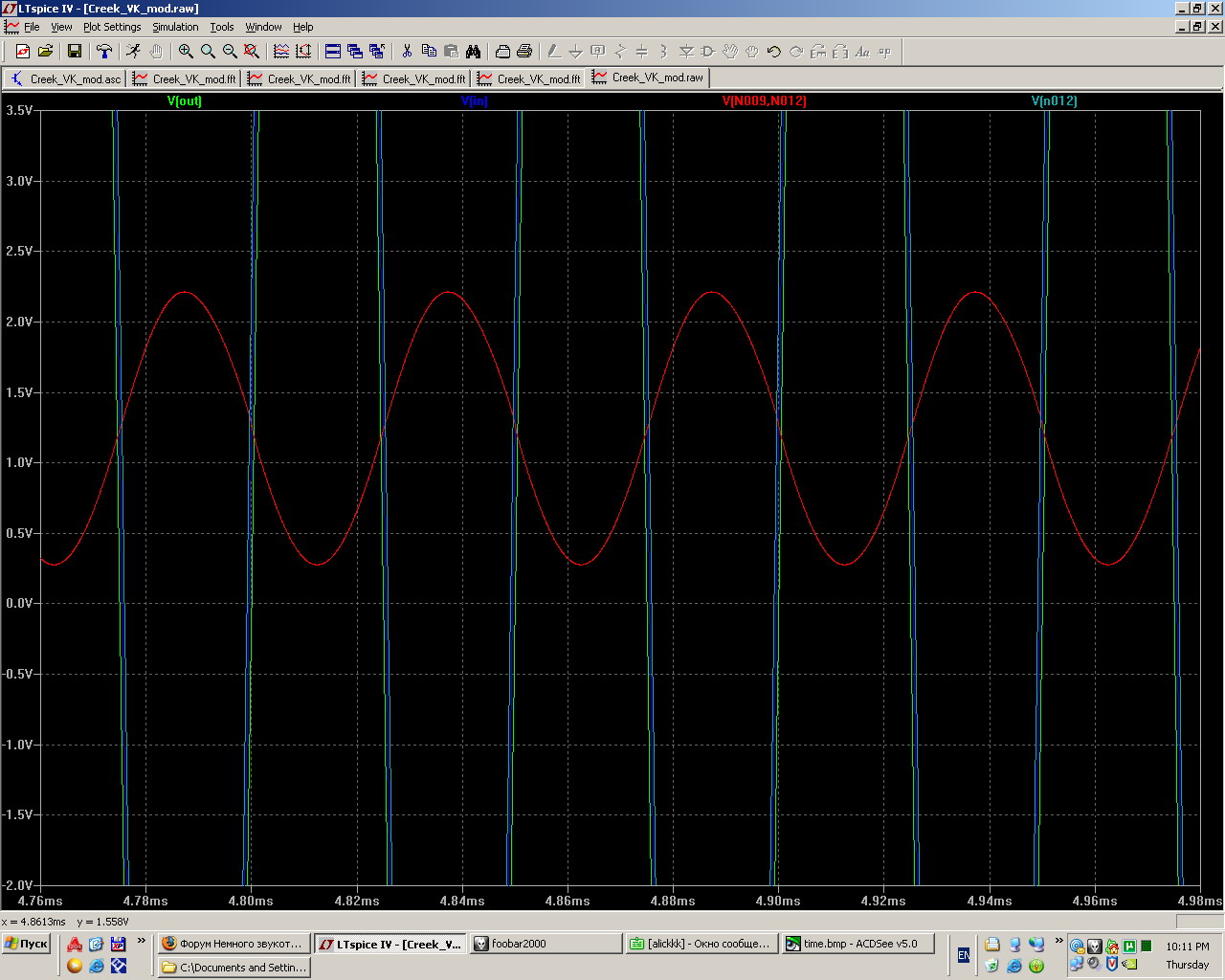Switch to foobar2000 in the taskbar
This screenshot has width=1225, height=980.
[x=546, y=944]
